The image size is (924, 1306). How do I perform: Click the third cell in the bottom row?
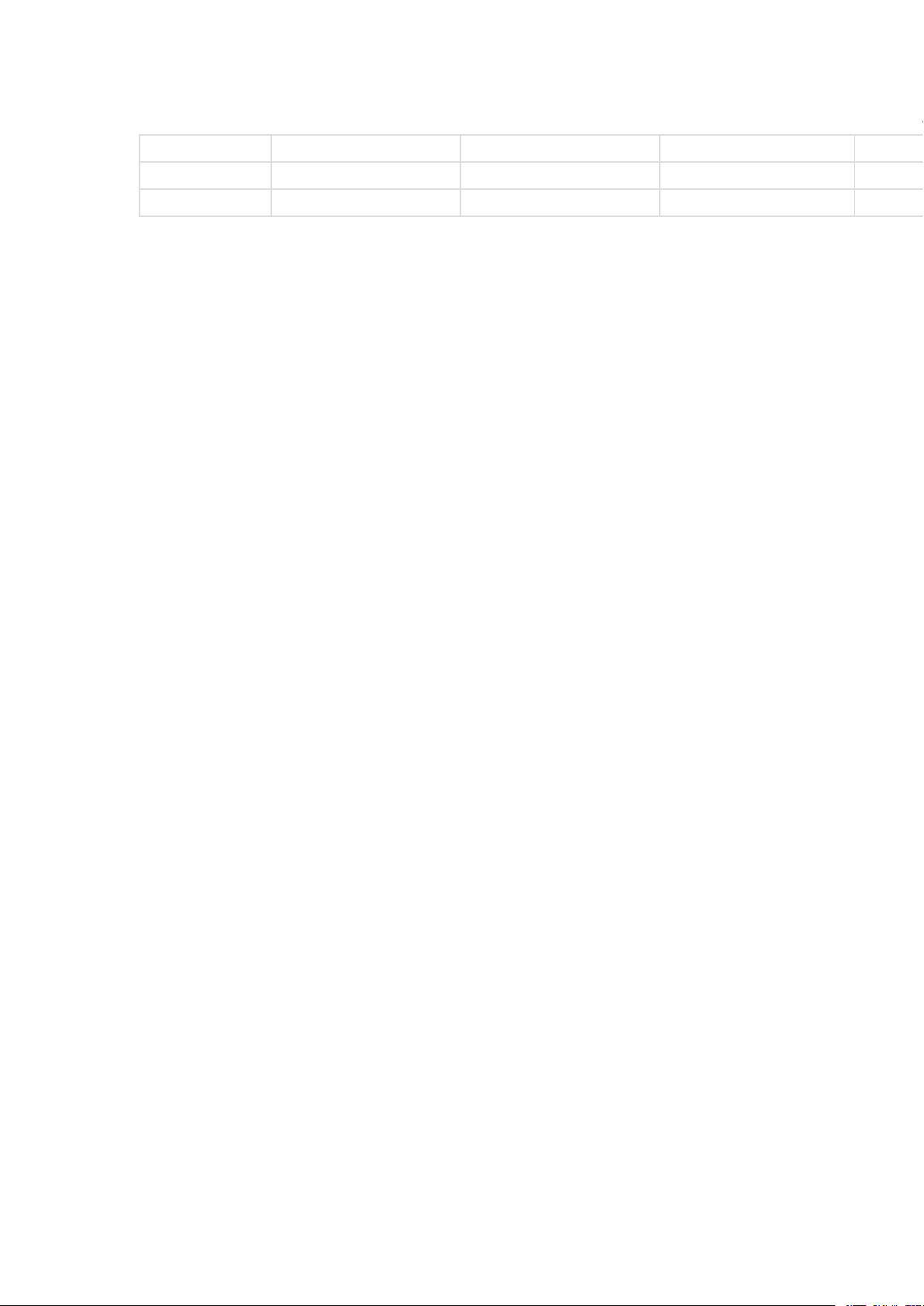click(x=560, y=202)
